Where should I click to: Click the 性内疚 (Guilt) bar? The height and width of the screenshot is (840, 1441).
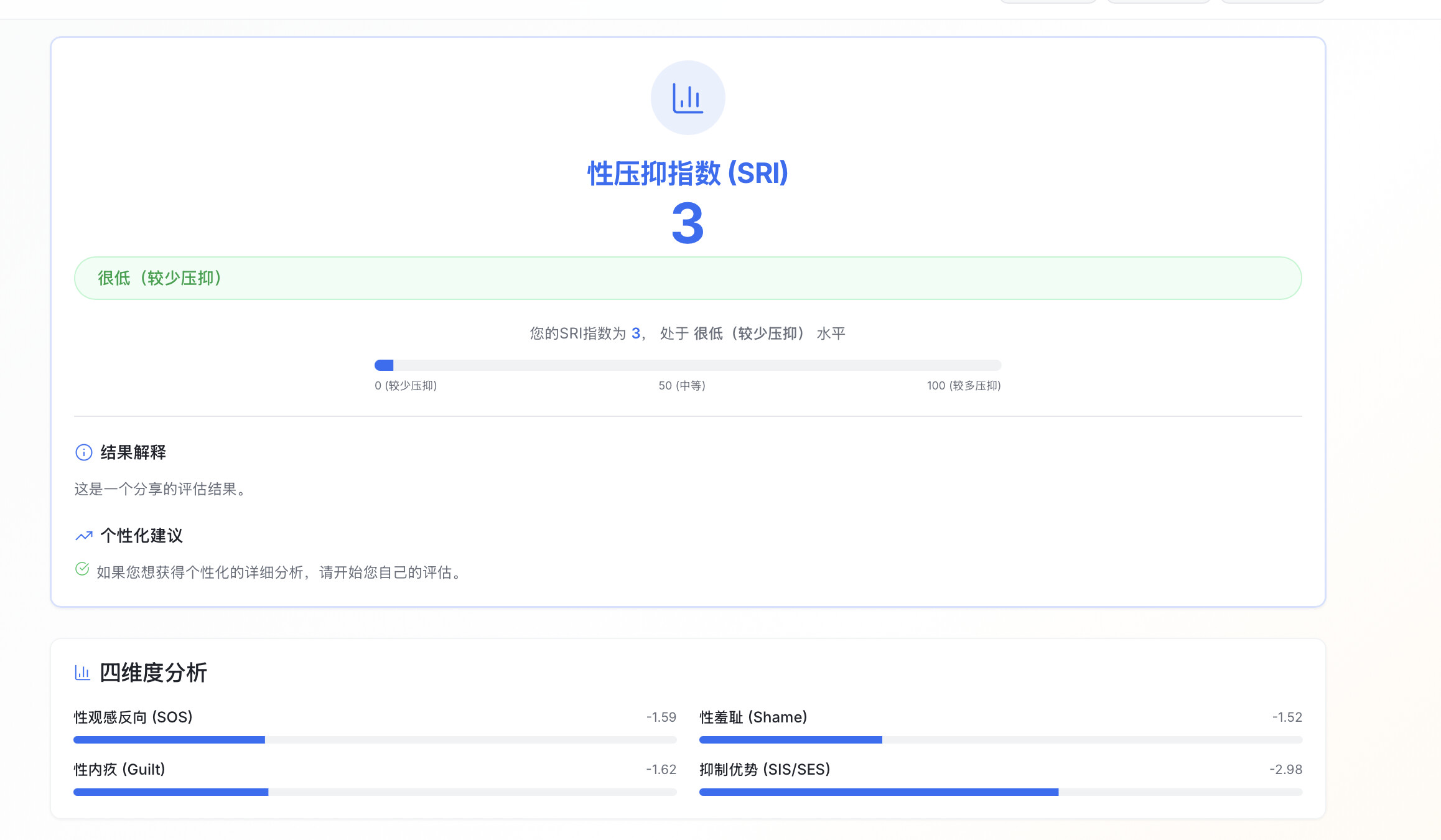click(375, 792)
